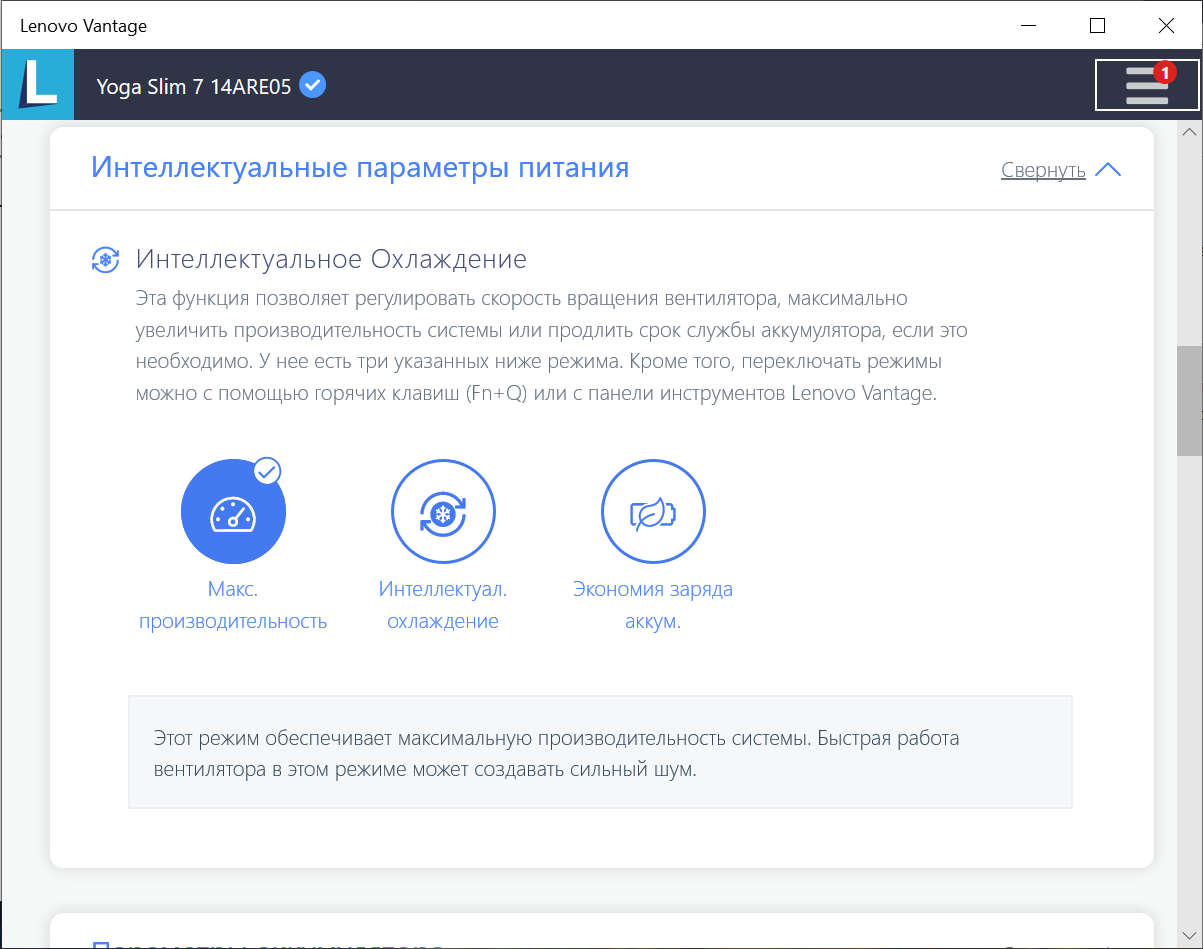This screenshot has height=949, width=1203.
Task: Select the Battery saving leaf mode
Action: tap(653, 511)
